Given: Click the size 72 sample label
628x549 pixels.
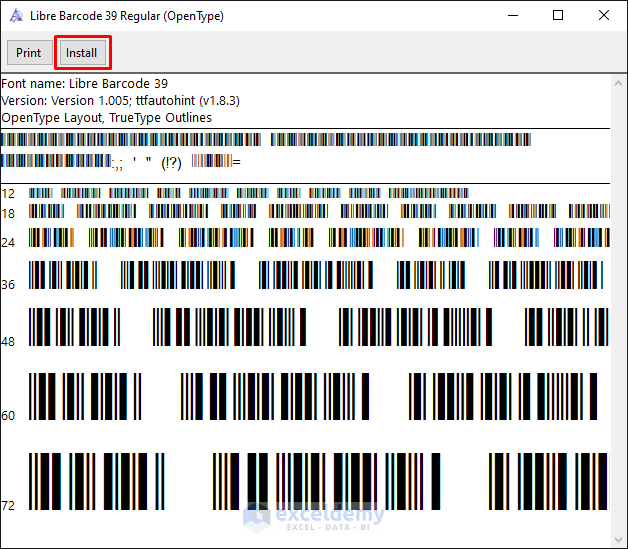Looking at the screenshot, I should coord(8,506).
